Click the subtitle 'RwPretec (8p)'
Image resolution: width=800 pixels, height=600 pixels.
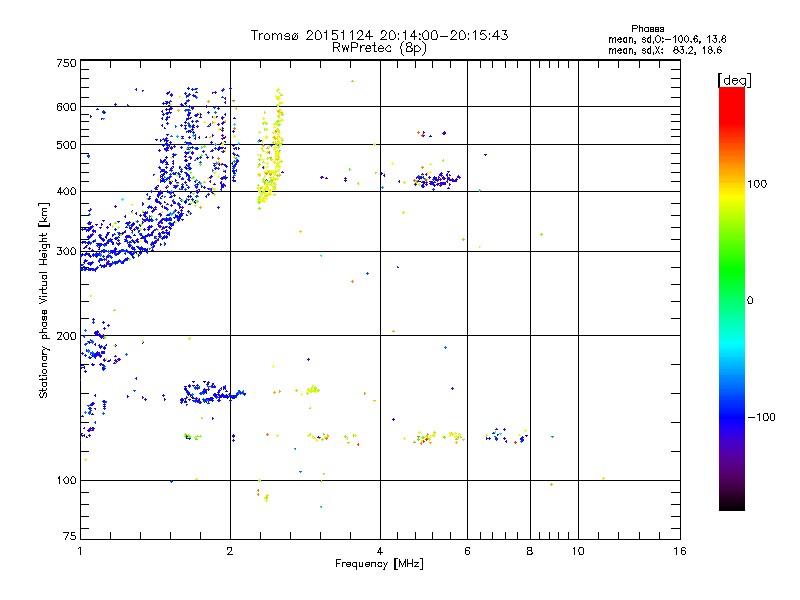[x=379, y=48]
